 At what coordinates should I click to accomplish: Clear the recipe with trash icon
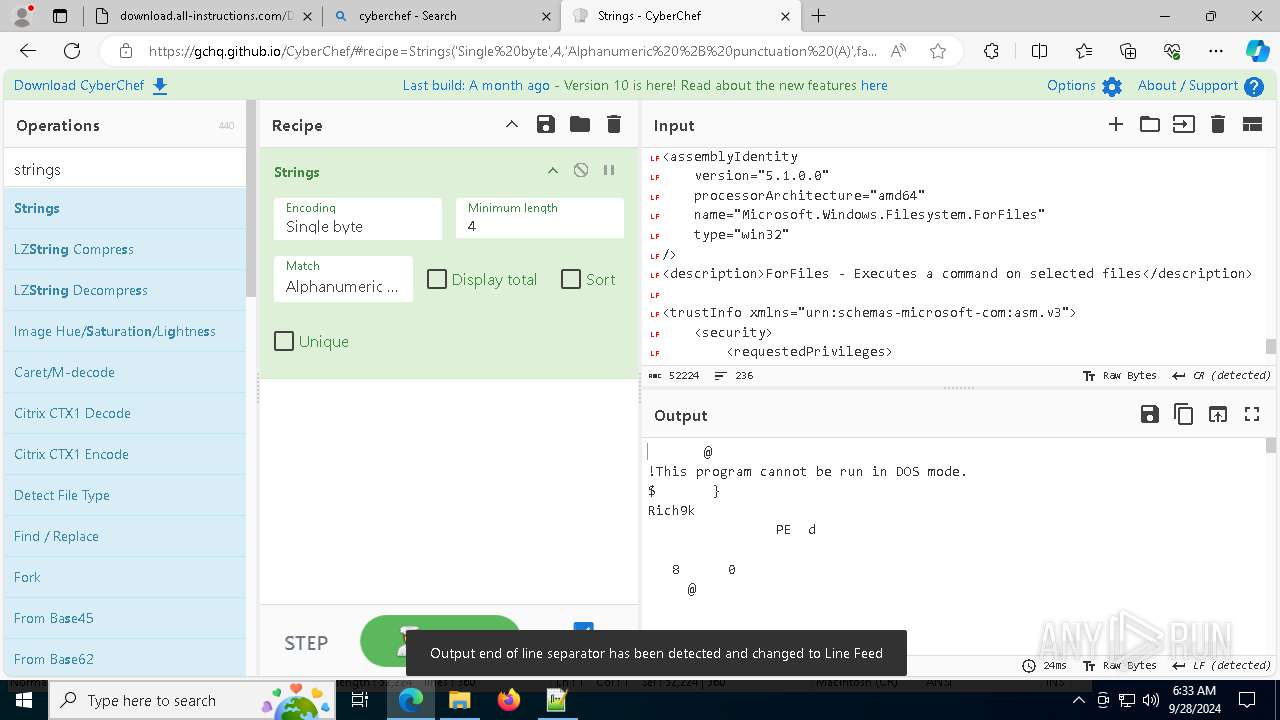(x=614, y=124)
